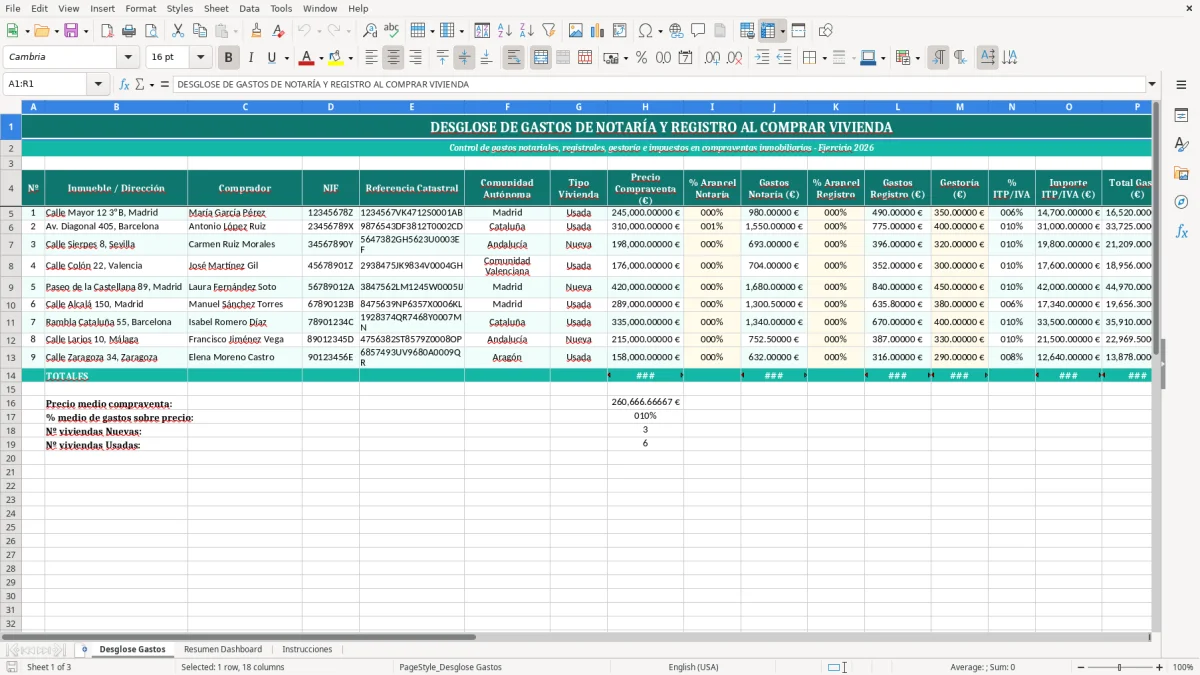Click the Insert Chart icon
Image resolution: width=1200 pixels, height=675 pixels.
598,31
